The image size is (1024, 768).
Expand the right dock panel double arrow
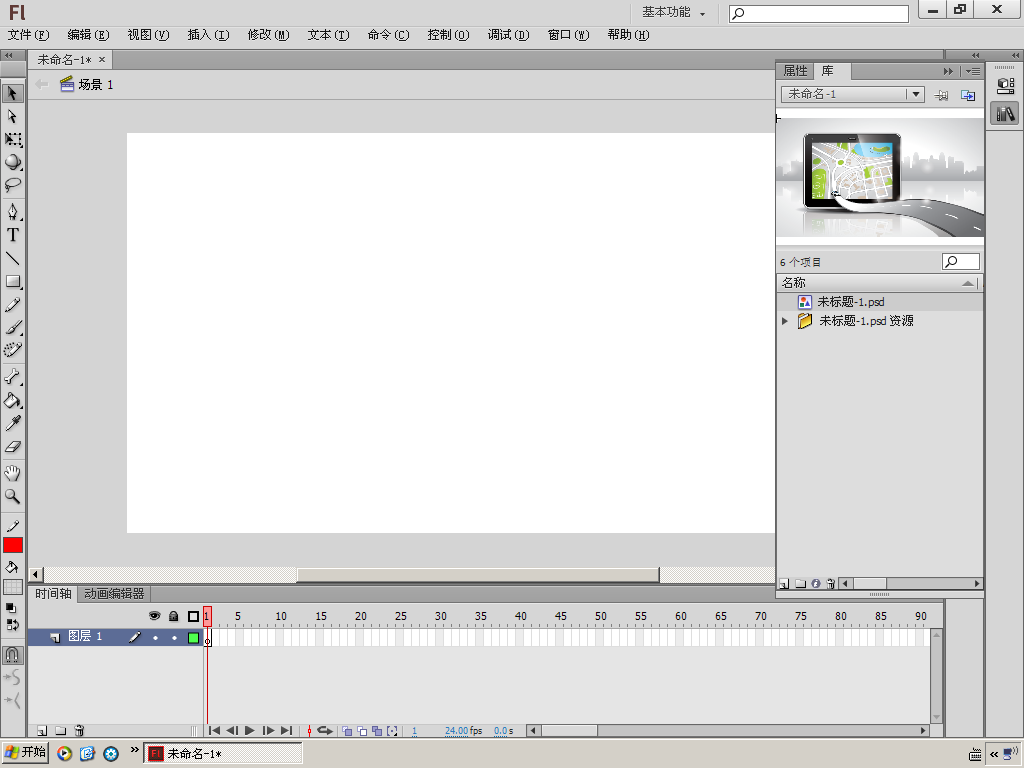[1015, 56]
